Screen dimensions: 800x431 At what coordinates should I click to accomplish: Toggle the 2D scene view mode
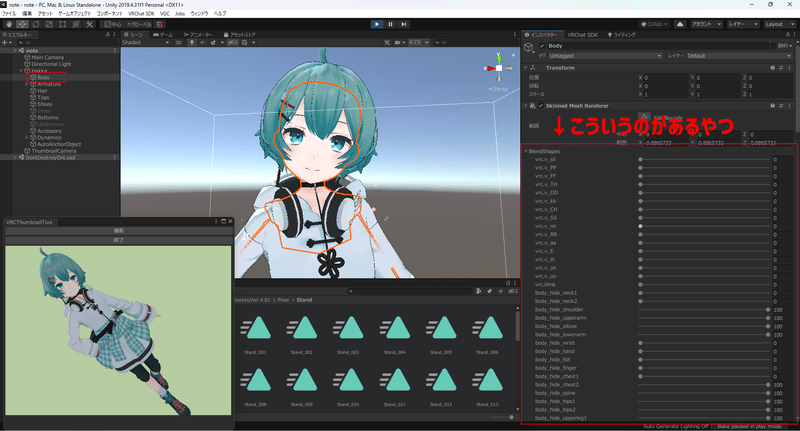coord(179,42)
